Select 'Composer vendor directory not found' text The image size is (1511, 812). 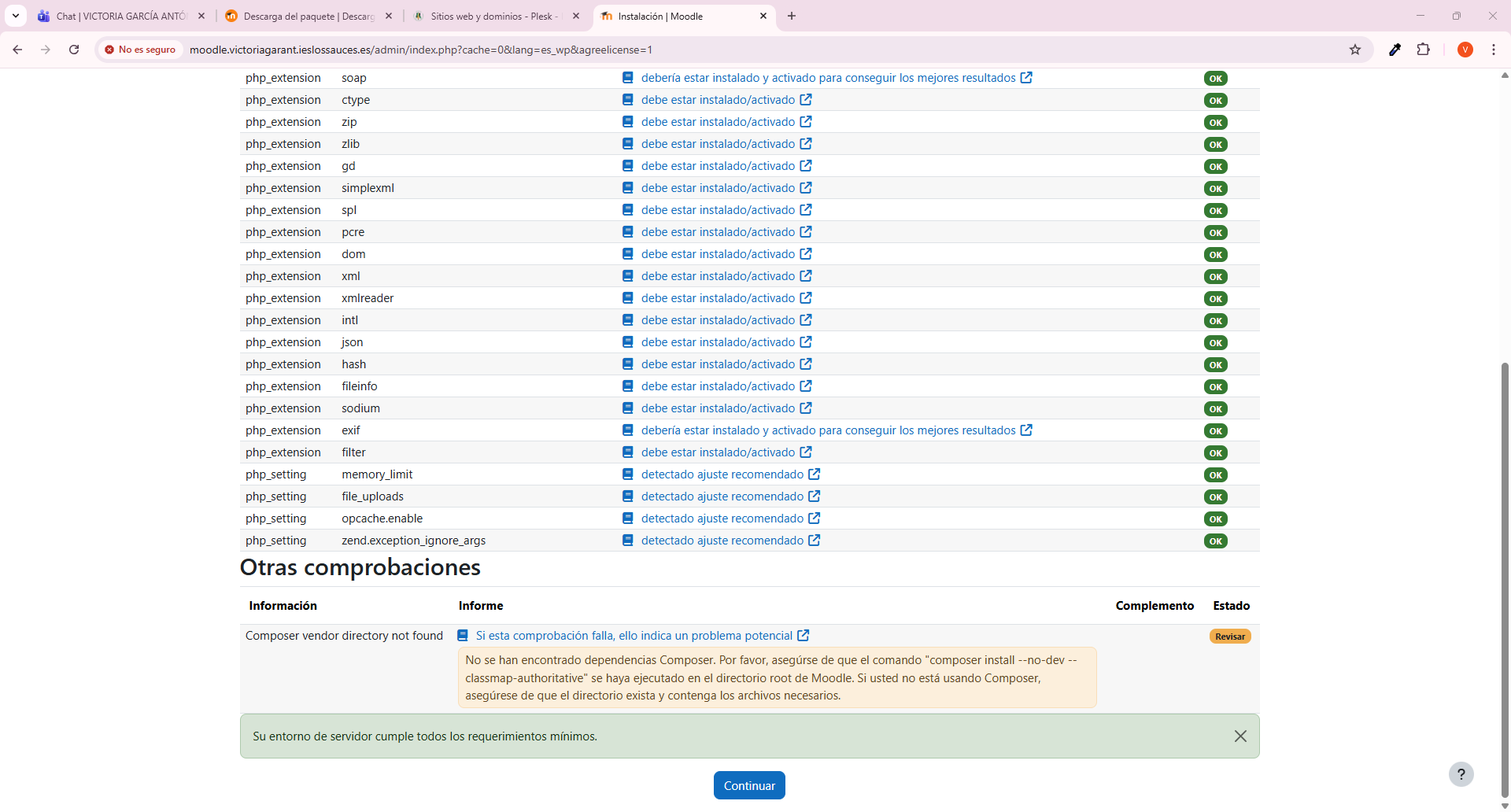344,636
